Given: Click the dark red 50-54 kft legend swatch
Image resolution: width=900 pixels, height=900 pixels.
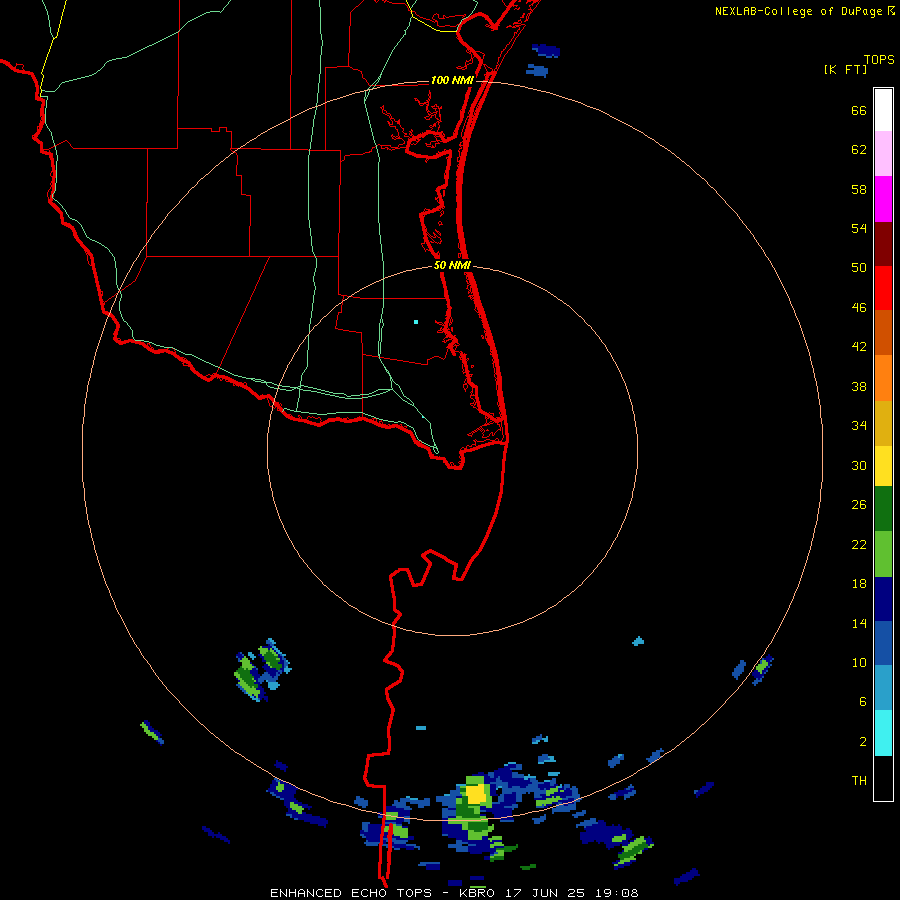Looking at the screenshot, I should pos(883,244).
